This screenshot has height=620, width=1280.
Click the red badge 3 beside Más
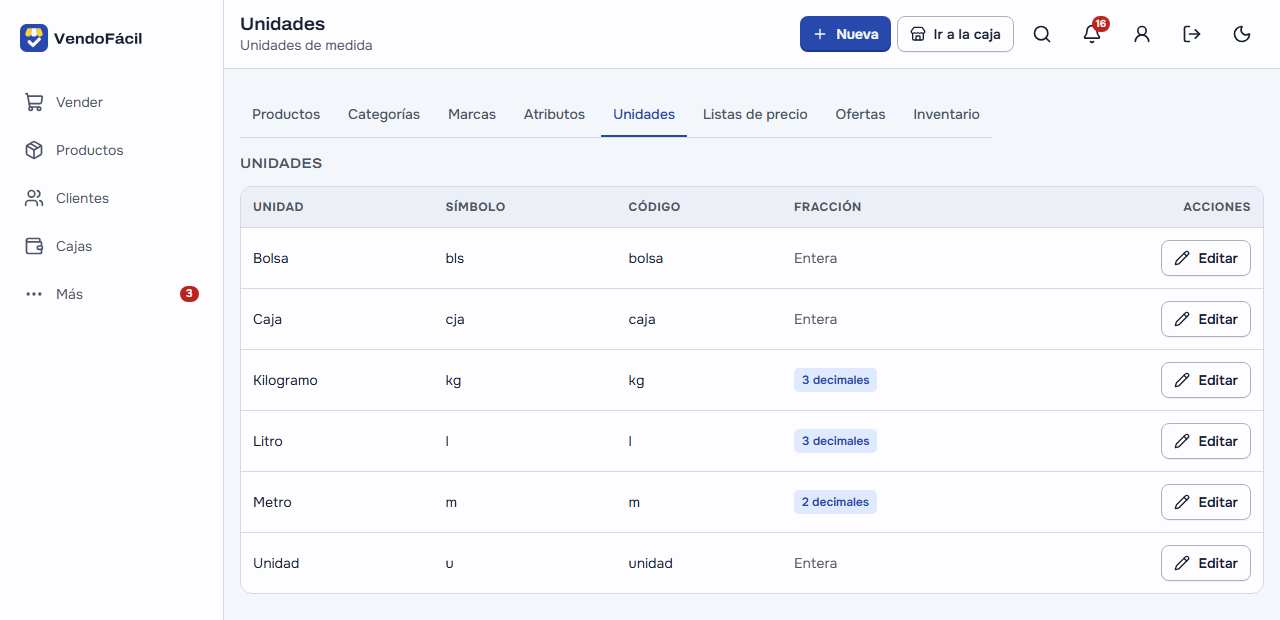(189, 294)
